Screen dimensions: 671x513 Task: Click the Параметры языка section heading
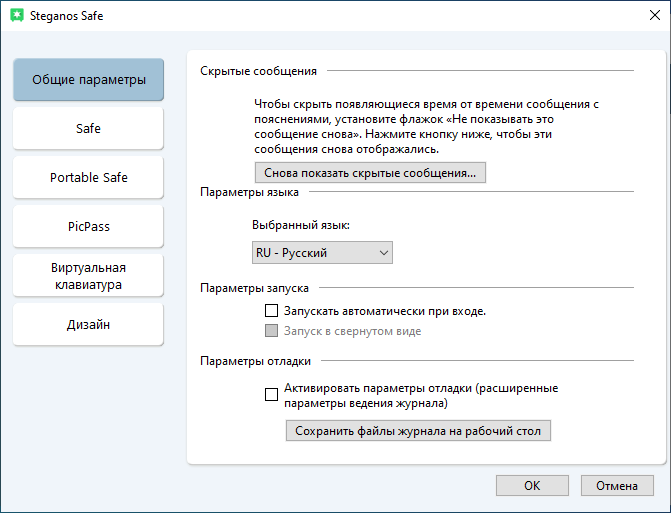coord(249,193)
